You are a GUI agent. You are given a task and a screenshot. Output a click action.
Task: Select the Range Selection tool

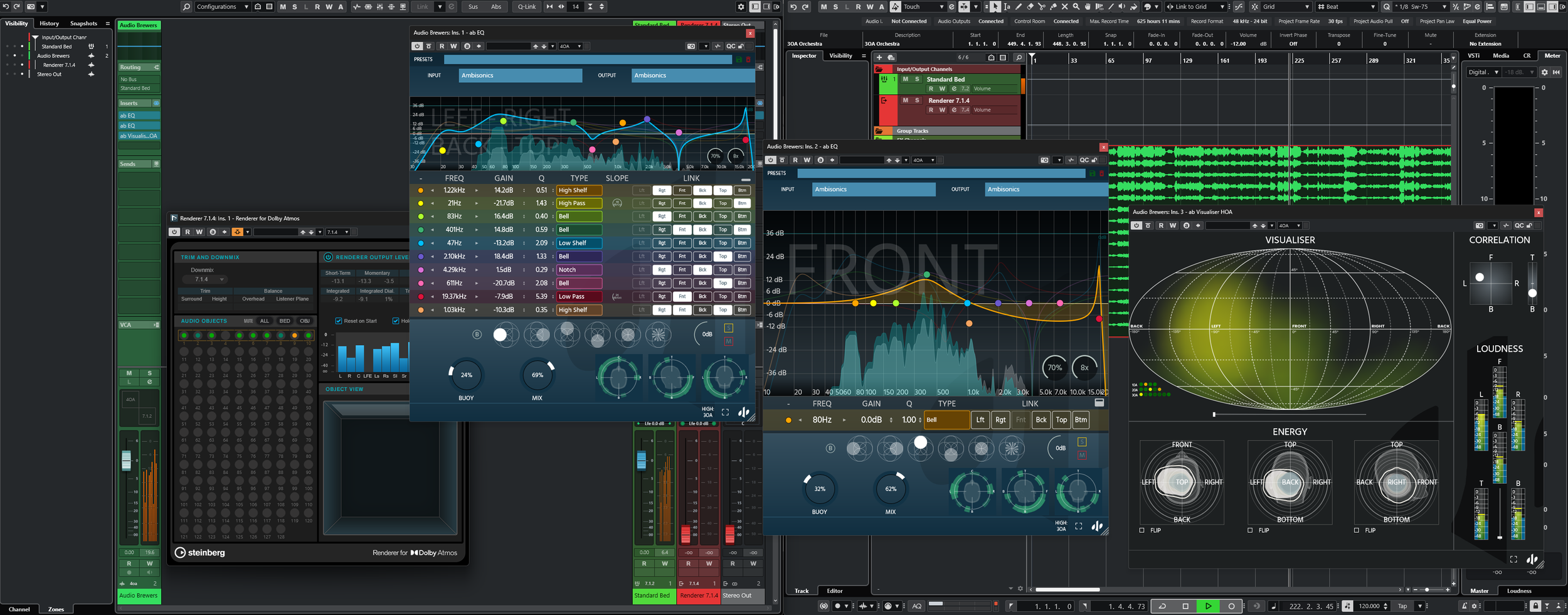pos(1007,6)
